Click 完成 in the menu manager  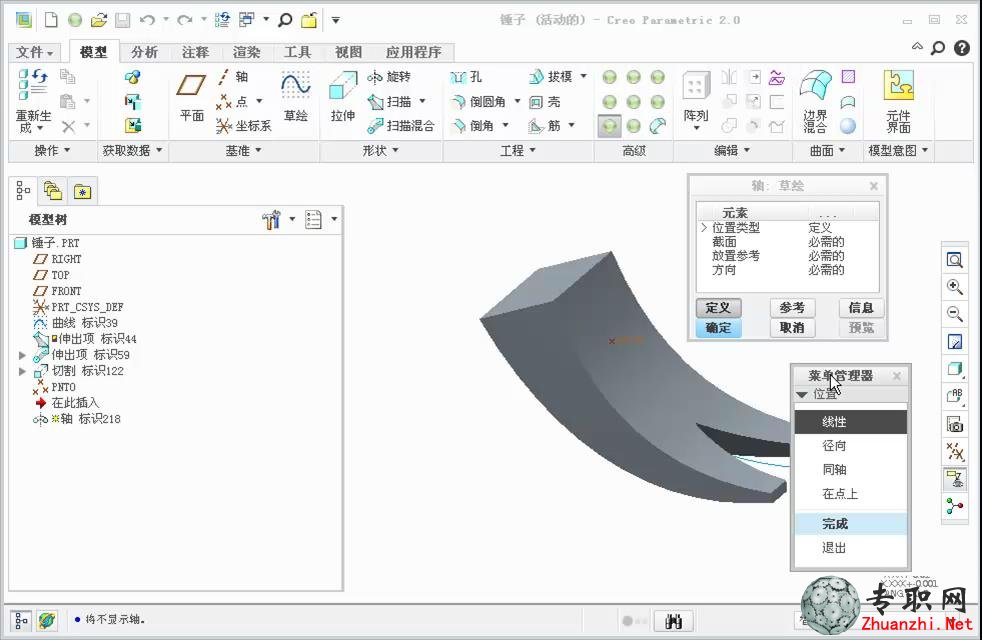point(850,524)
